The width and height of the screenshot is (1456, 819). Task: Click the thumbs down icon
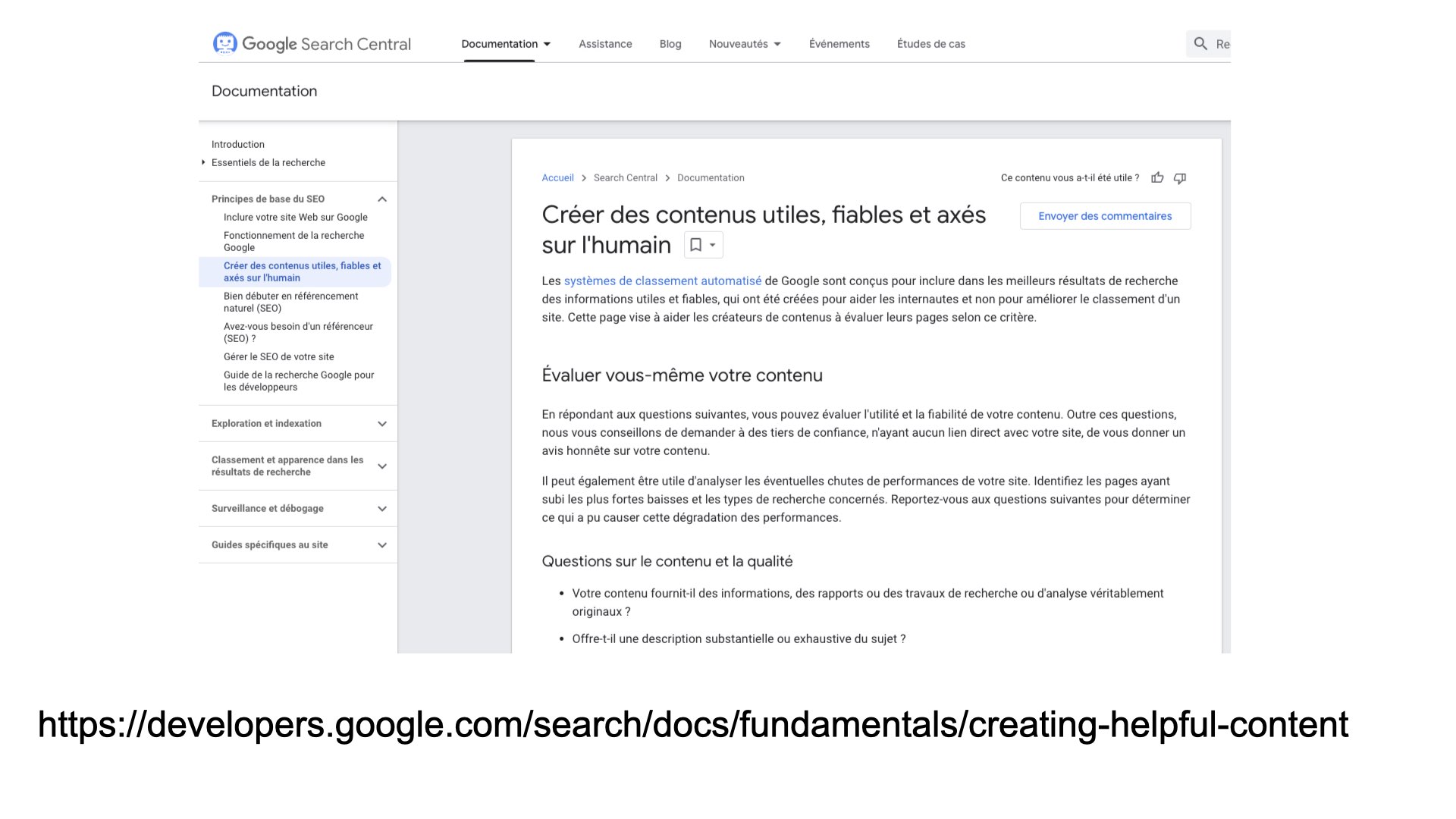pyautogui.click(x=1180, y=177)
